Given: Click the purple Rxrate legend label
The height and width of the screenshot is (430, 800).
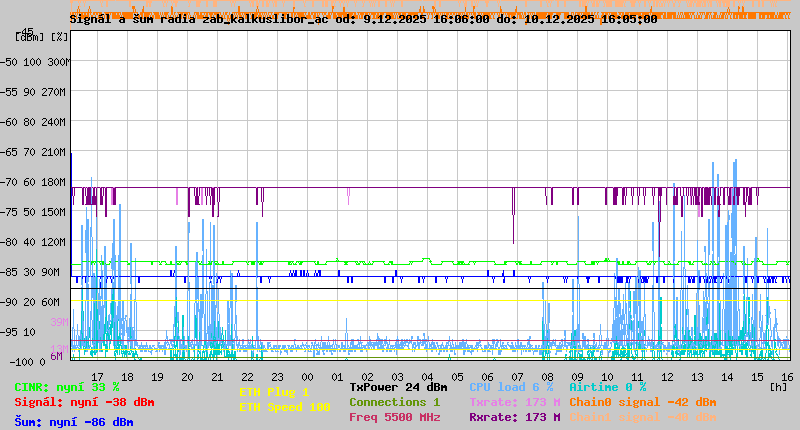Looking at the screenshot, I should [x=514, y=417].
